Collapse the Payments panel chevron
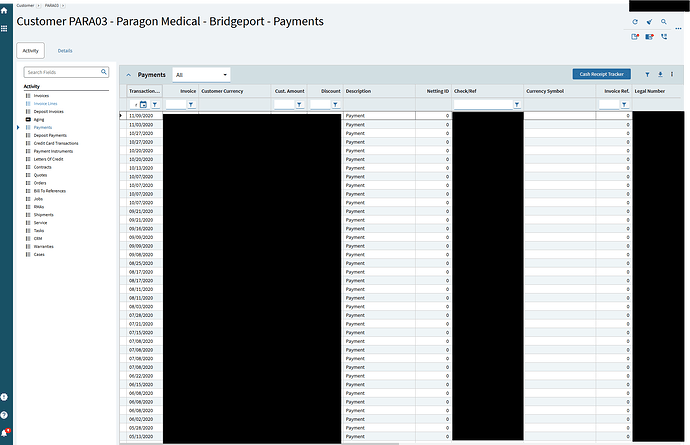 point(128,75)
